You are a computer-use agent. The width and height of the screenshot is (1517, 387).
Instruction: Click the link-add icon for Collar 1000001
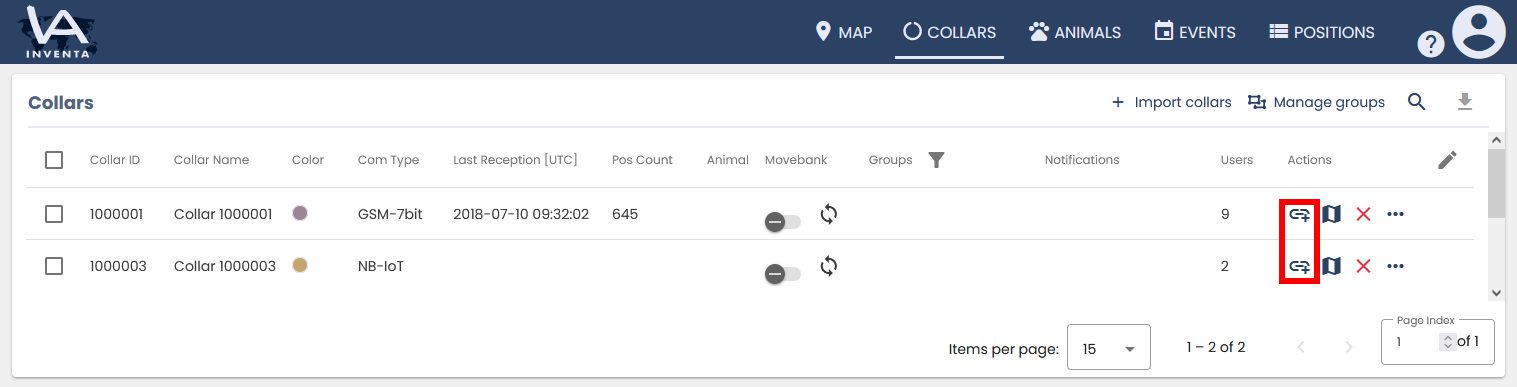click(x=1299, y=214)
